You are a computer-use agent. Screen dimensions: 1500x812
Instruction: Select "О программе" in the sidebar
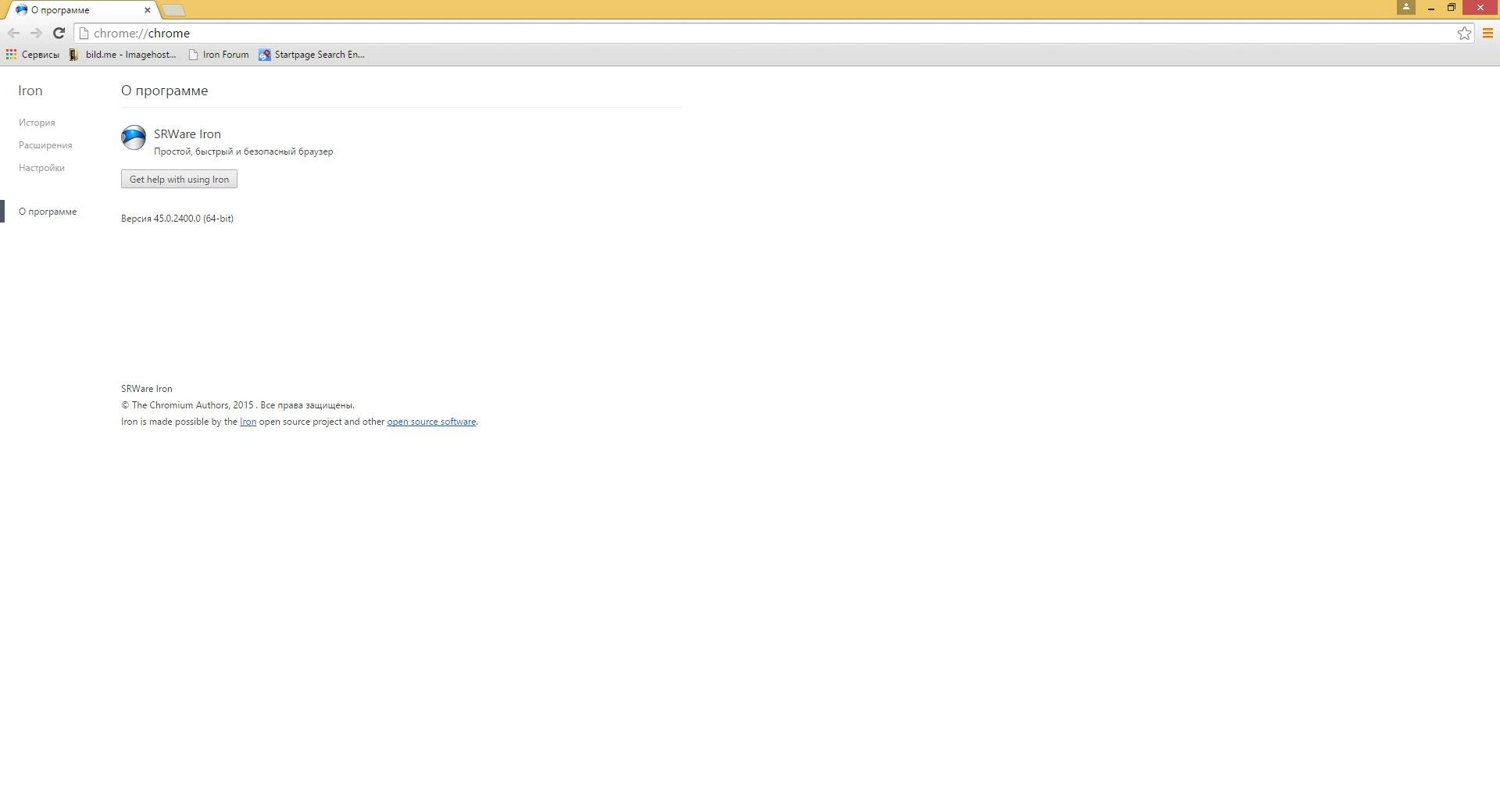click(x=48, y=212)
